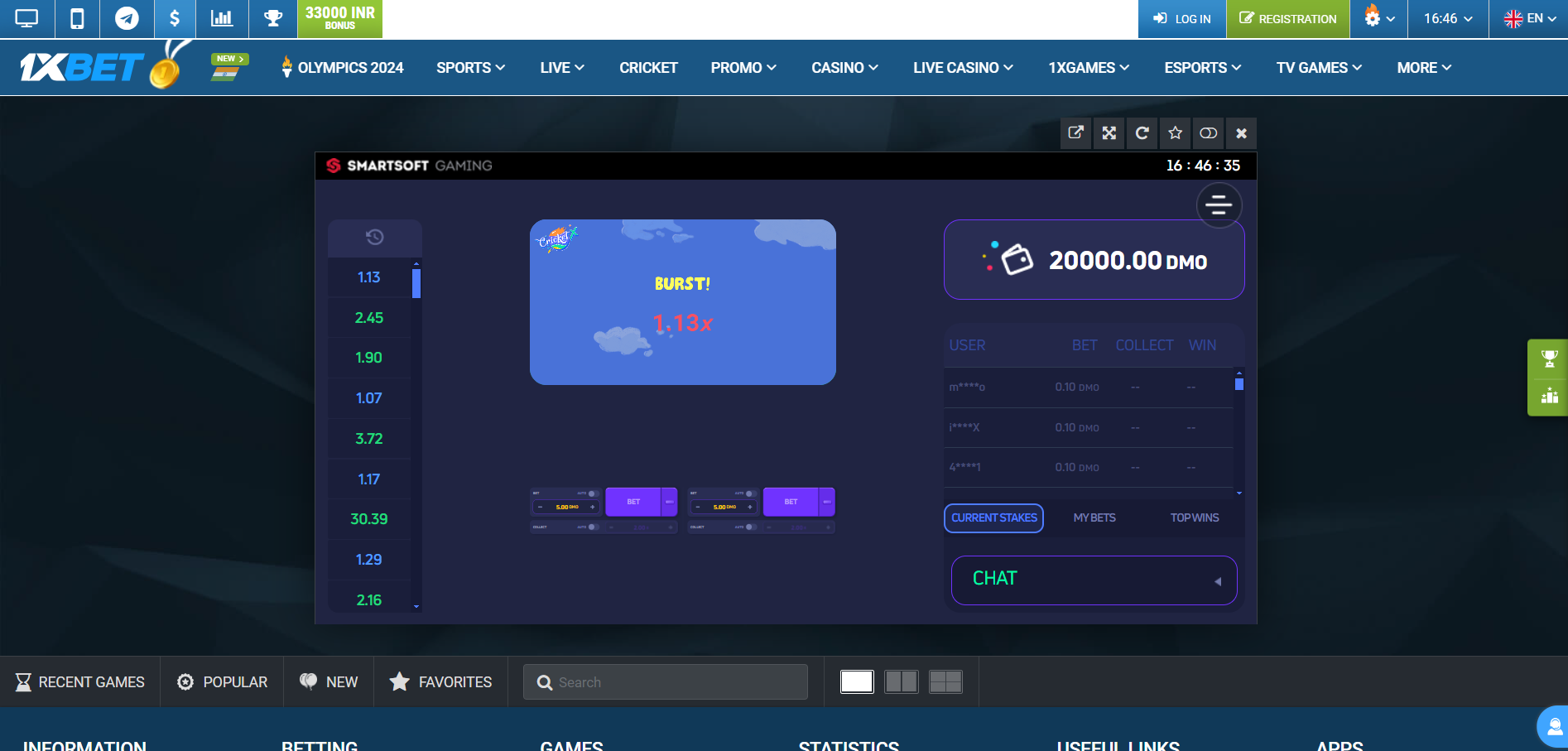Toggle the demo mode switch above game
Viewport: 1568px width, 751px height.
(1208, 133)
